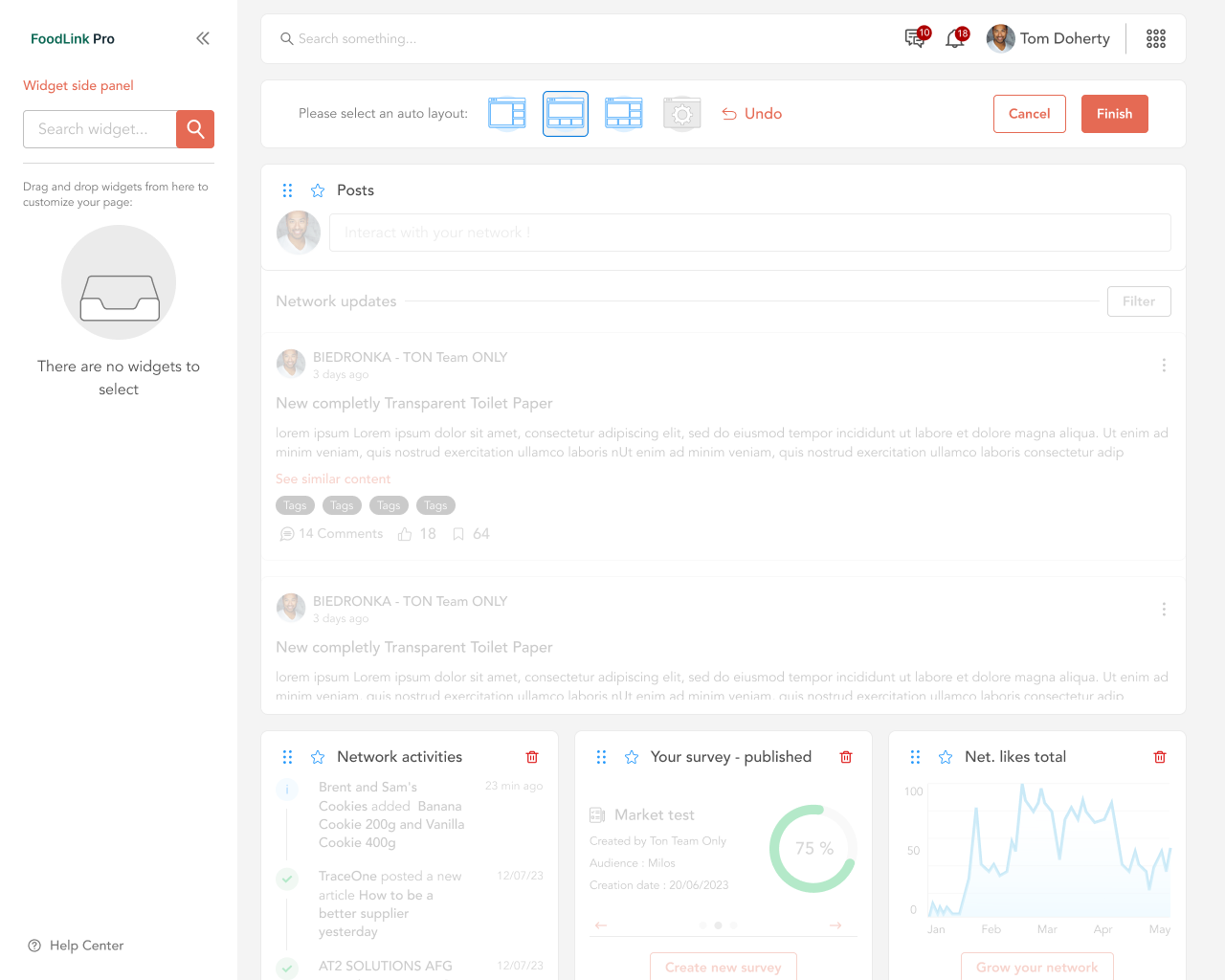Undo the last layout change

(x=751, y=114)
